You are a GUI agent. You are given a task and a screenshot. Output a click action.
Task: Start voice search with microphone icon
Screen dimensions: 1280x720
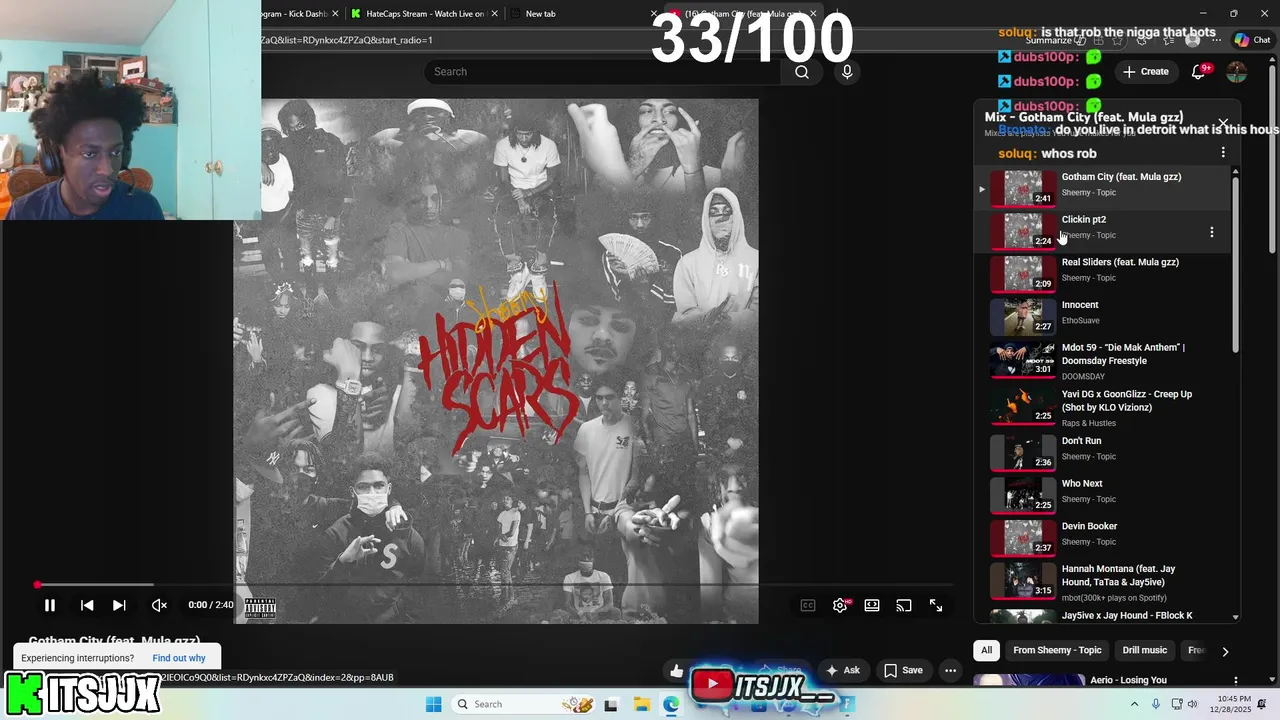[x=847, y=72]
